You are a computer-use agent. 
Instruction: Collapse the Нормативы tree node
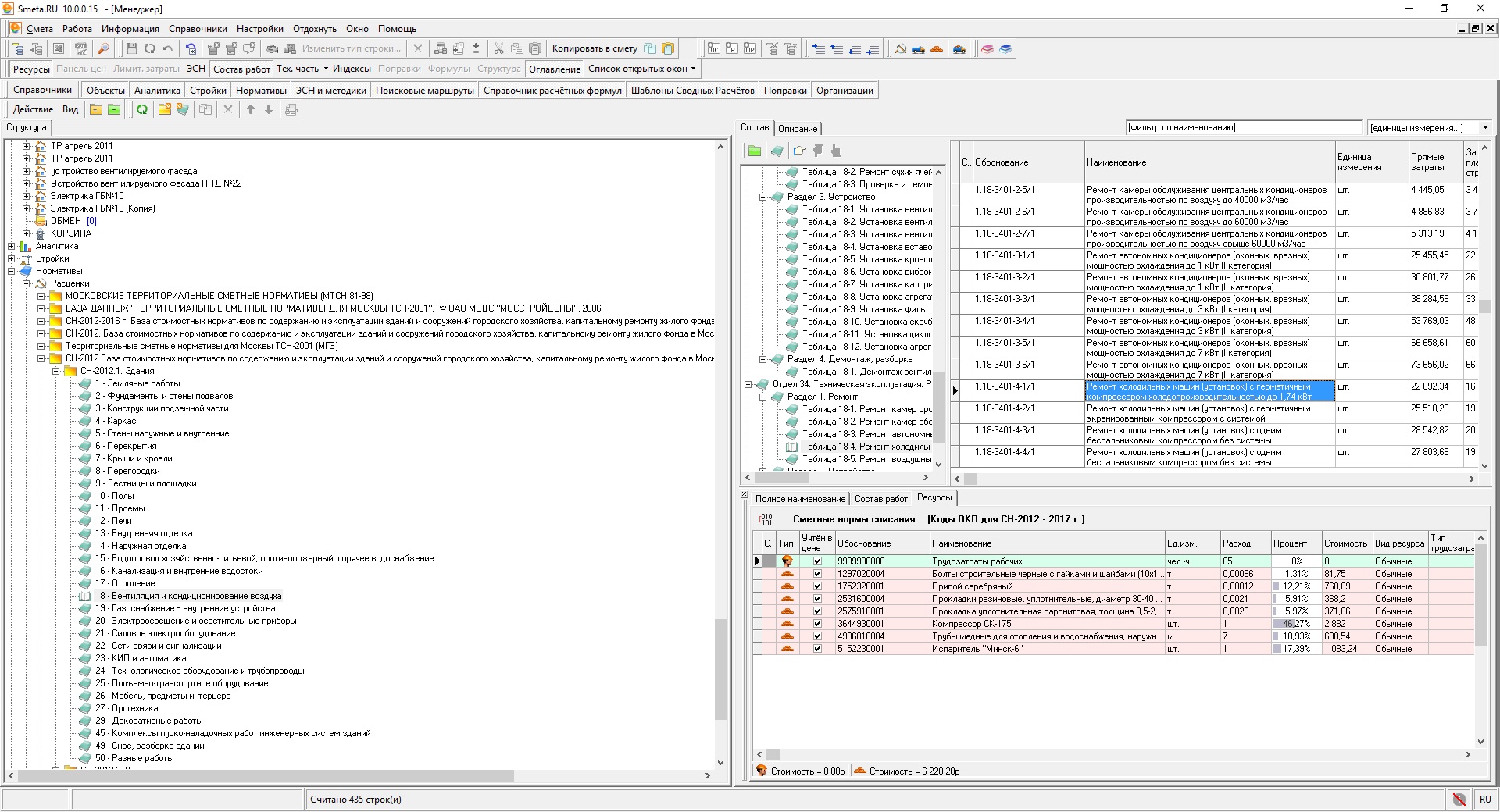(x=12, y=271)
